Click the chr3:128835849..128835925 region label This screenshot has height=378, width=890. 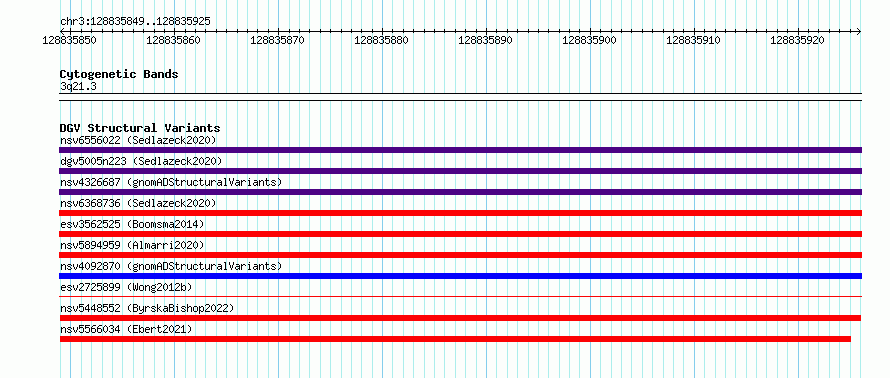[x=135, y=22]
